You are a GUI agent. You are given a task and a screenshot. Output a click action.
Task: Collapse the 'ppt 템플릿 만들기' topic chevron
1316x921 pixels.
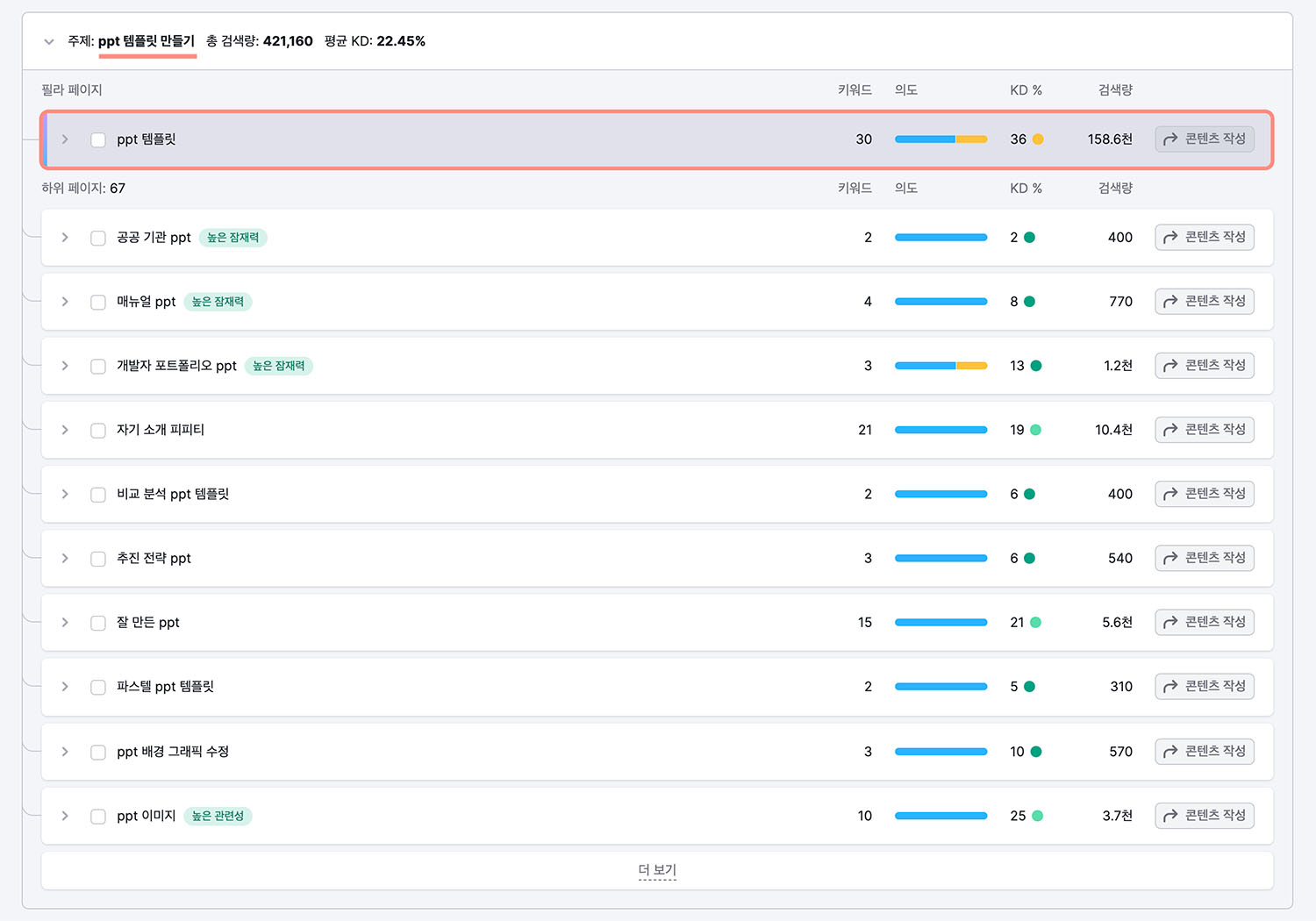(49, 41)
